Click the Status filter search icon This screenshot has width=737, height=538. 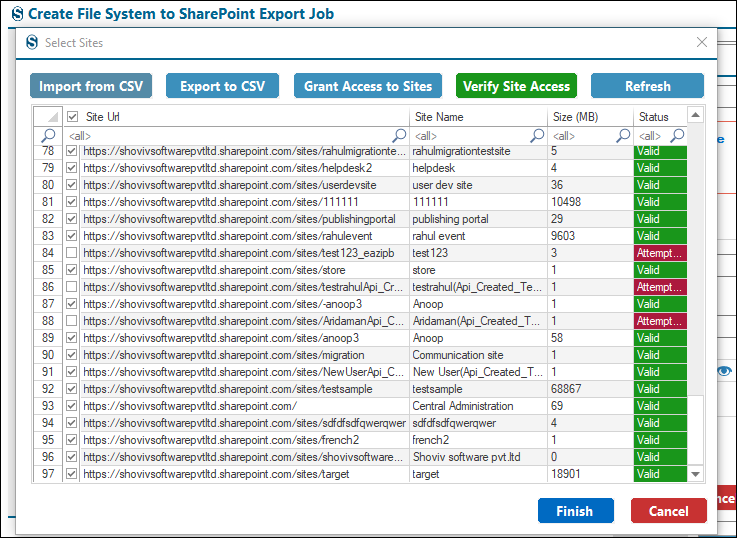click(677, 135)
